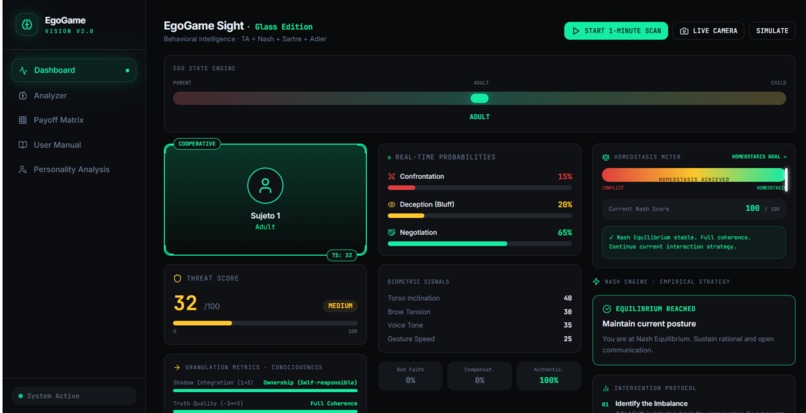Click the Granulation Metrics arrow icon

(177, 367)
